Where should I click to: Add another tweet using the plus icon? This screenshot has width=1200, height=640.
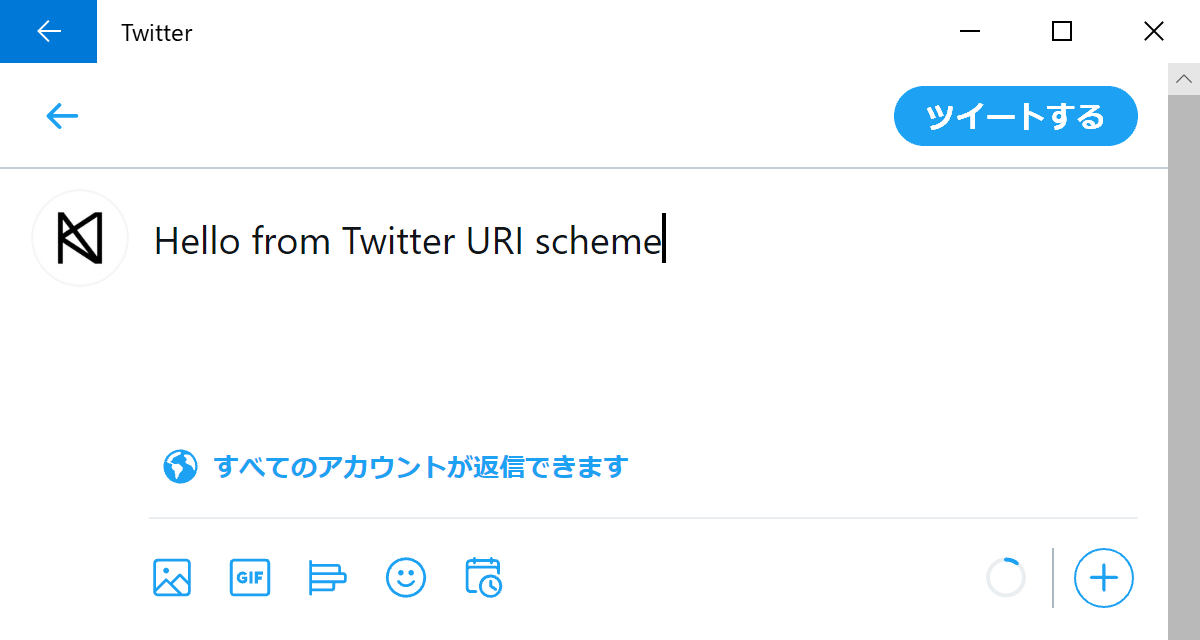[x=1103, y=577]
